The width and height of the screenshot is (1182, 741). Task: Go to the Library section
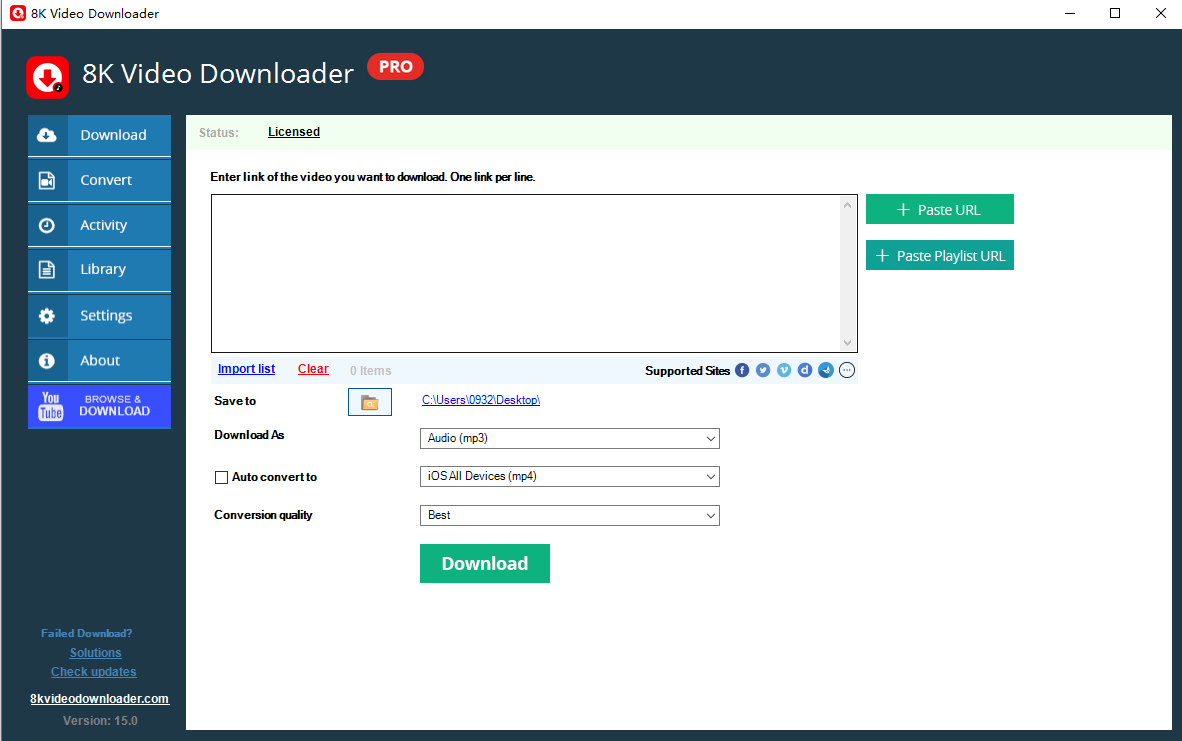point(99,270)
